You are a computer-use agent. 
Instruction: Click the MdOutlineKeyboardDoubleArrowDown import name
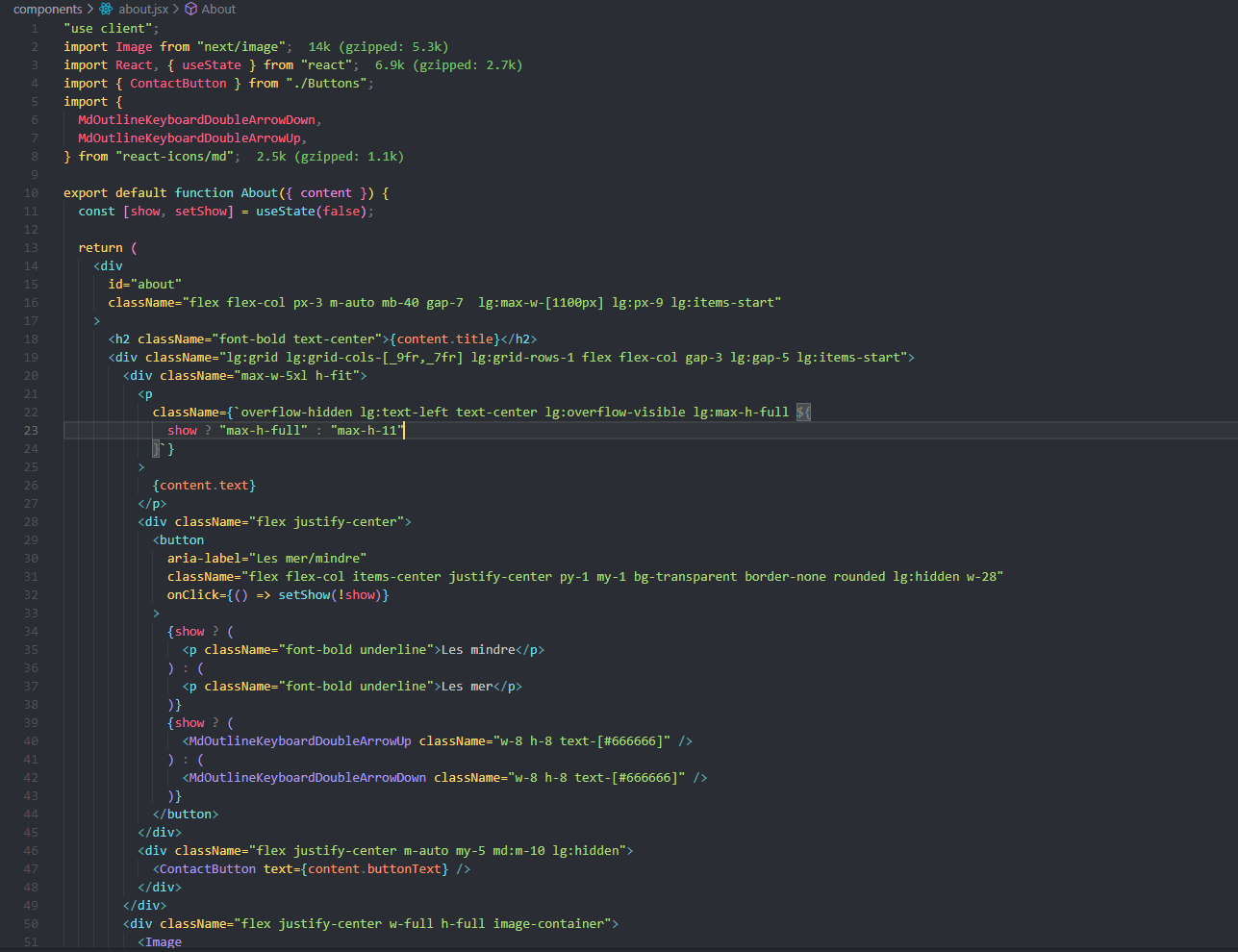pyautogui.click(x=197, y=119)
